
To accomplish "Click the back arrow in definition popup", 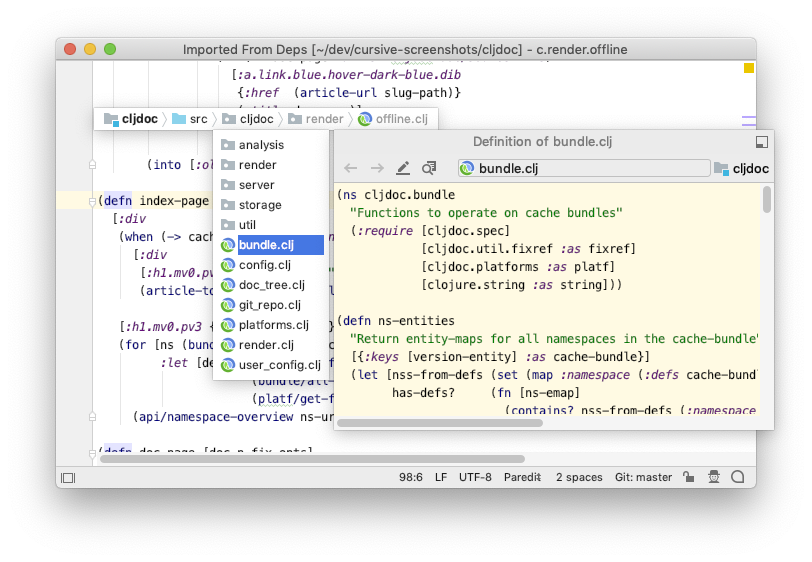I will (351, 168).
